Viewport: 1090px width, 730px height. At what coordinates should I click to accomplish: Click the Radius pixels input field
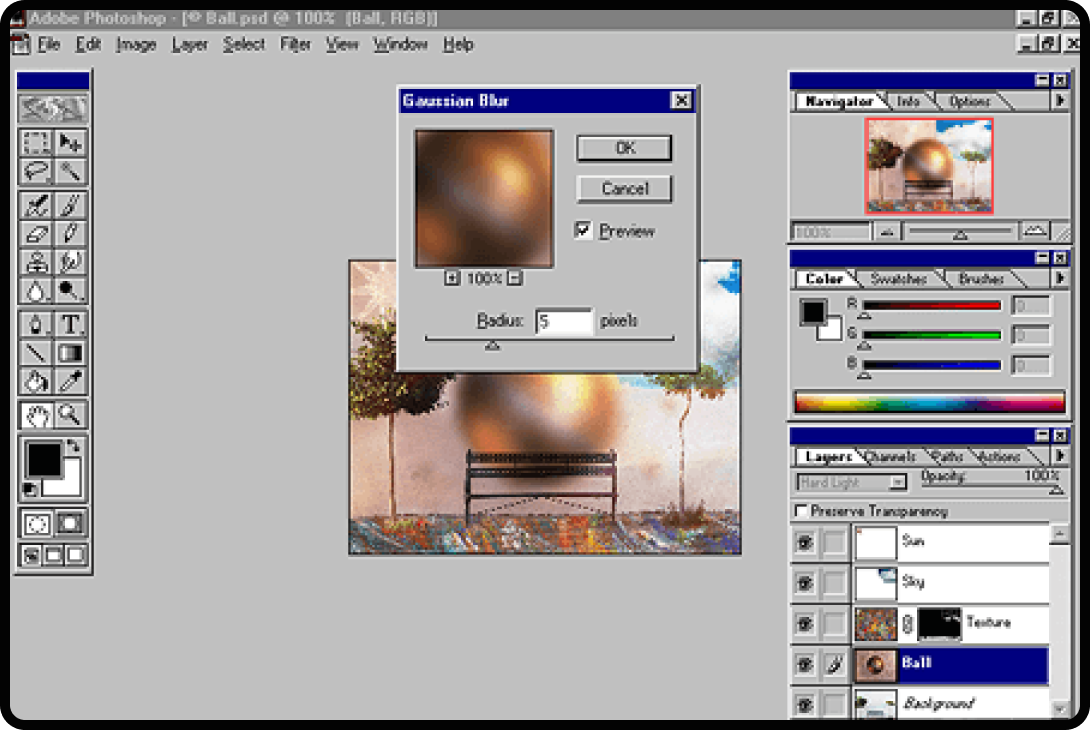tap(563, 321)
